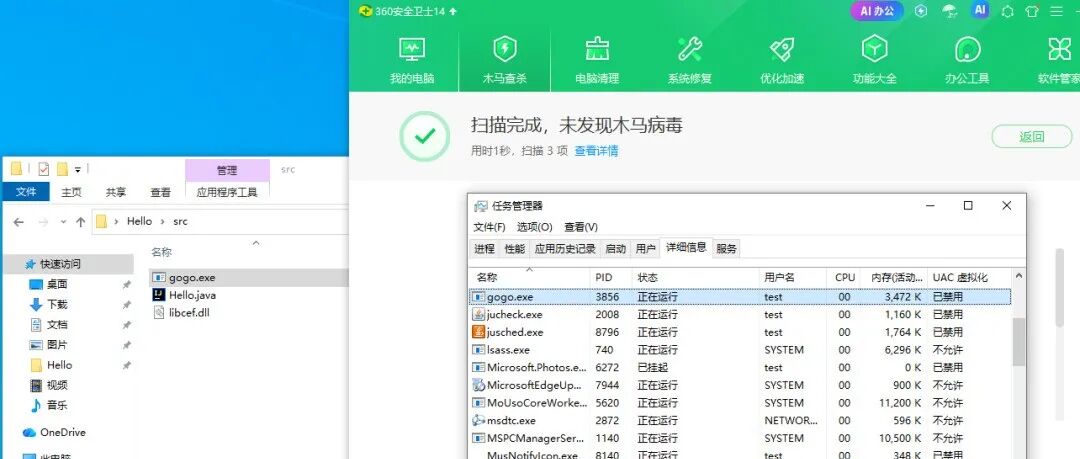This screenshot has width=1080, height=459.
Task: Open 服务 tab in Task Manager
Action: click(727, 249)
